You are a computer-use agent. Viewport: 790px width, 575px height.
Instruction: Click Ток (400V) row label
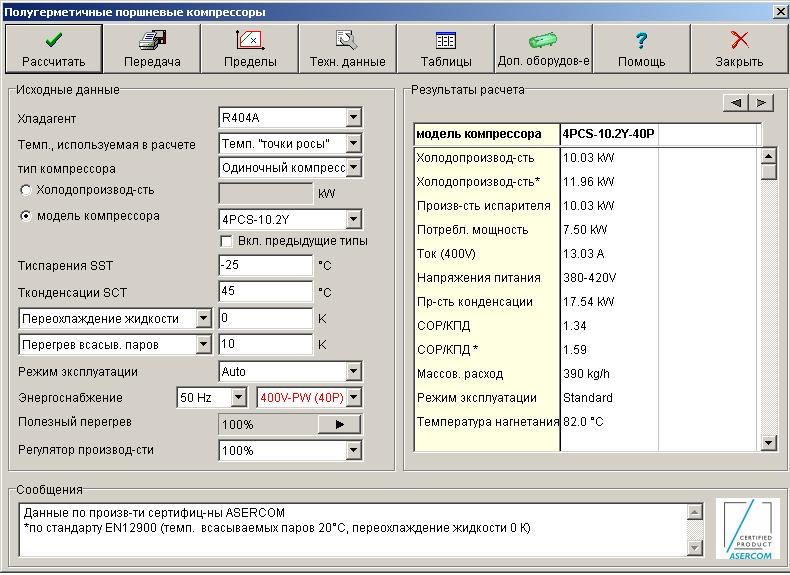[x=446, y=254]
